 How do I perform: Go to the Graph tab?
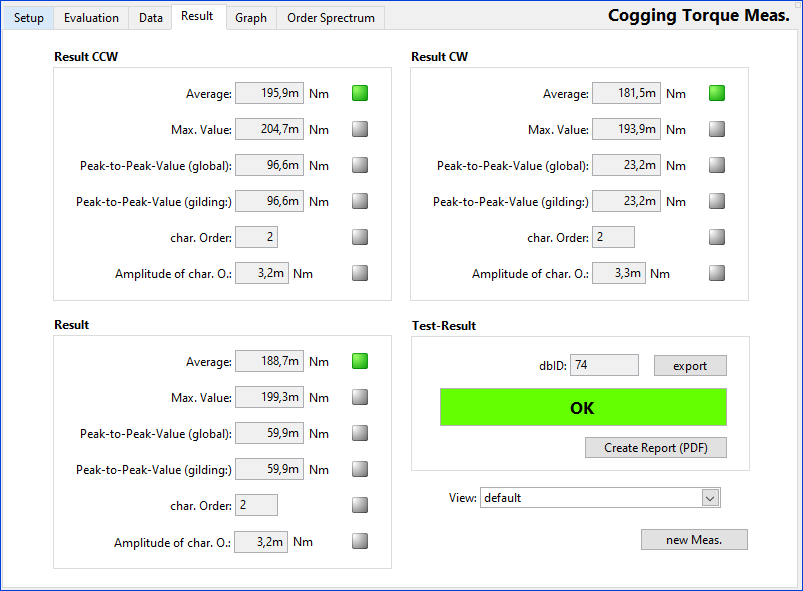click(251, 18)
